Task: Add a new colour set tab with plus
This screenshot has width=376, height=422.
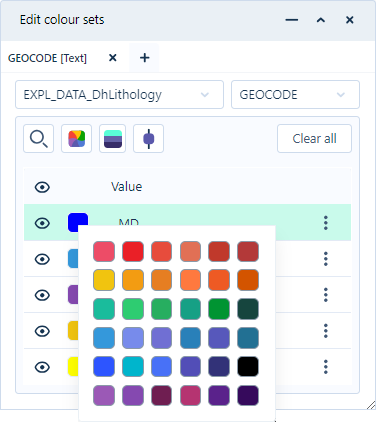Action: (x=144, y=58)
